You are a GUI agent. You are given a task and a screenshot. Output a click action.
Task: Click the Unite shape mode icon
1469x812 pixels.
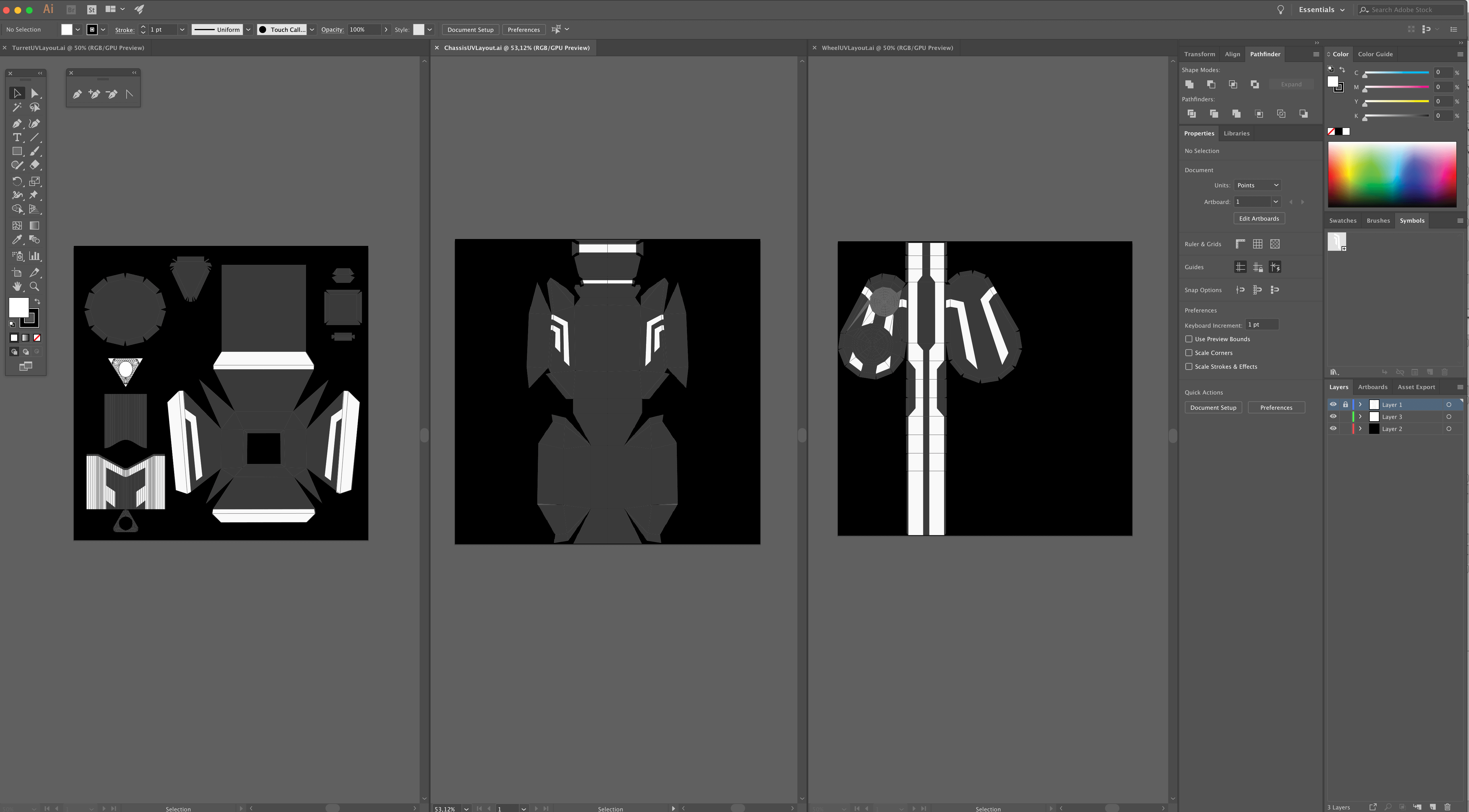[x=1189, y=84]
